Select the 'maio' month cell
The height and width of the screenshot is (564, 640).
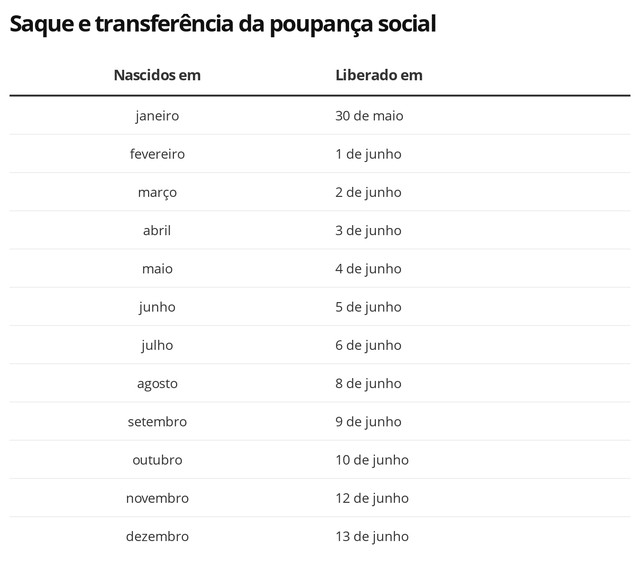pyautogui.click(x=157, y=269)
